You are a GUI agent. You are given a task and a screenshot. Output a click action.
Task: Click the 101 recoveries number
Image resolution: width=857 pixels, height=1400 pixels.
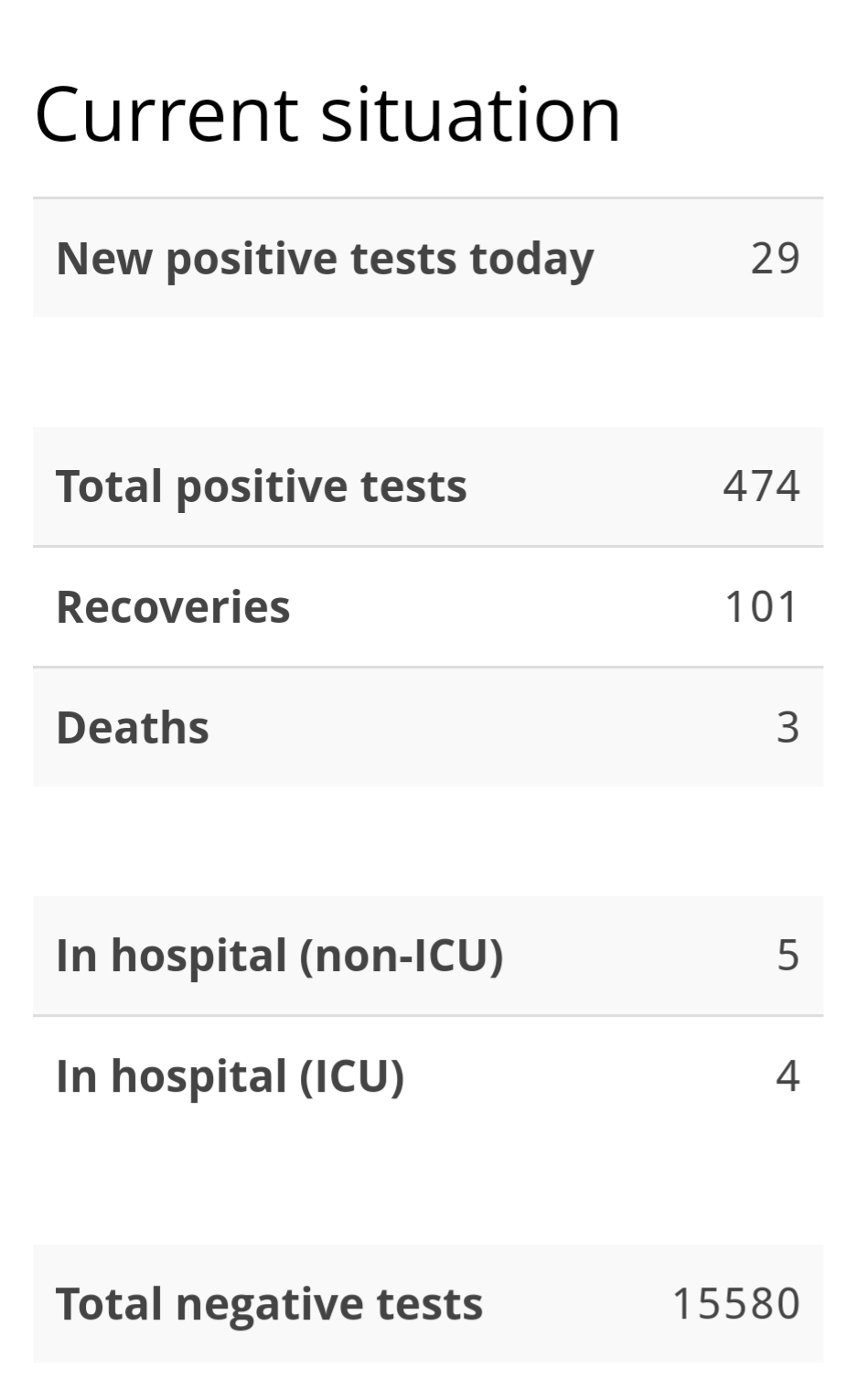tap(762, 606)
